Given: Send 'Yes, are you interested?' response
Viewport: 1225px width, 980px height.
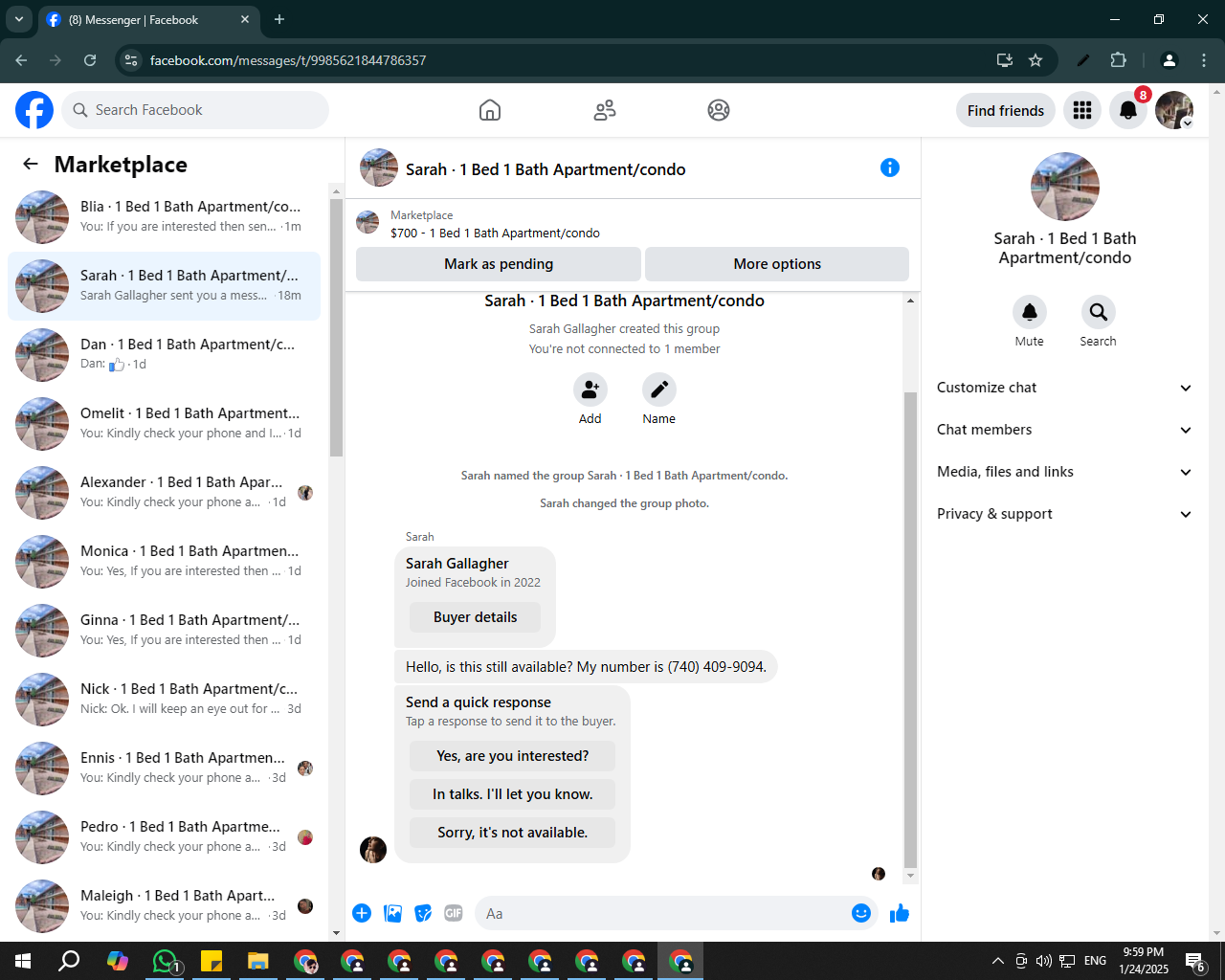Looking at the screenshot, I should click(x=513, y=756).
